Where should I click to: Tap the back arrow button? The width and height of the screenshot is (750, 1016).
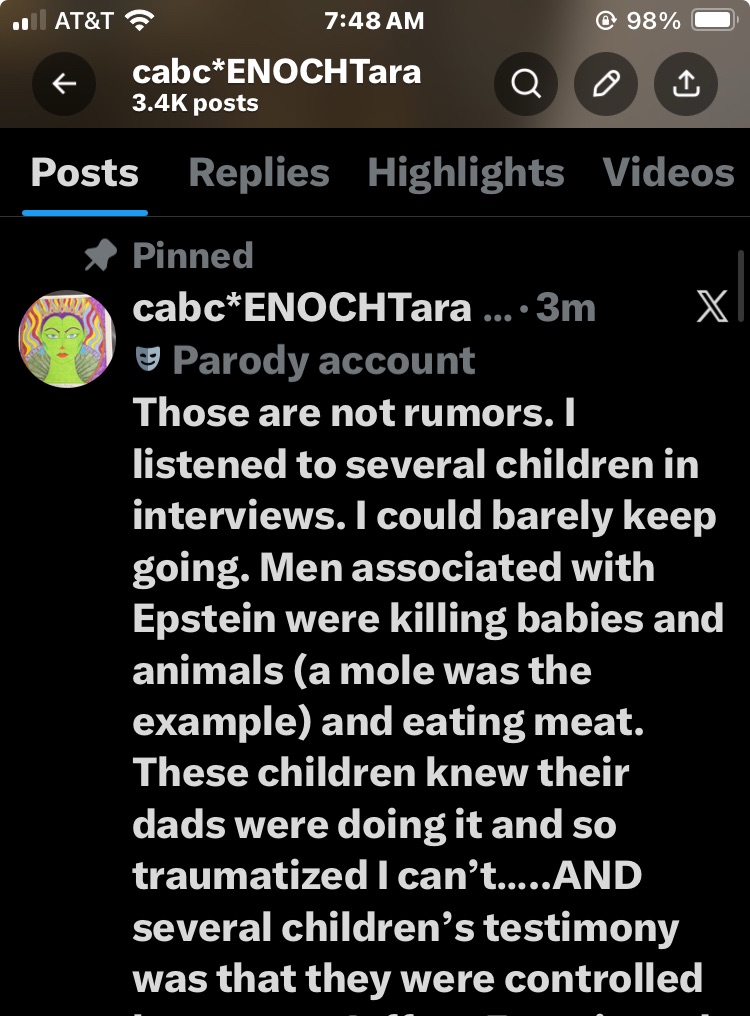click(64, 85)
